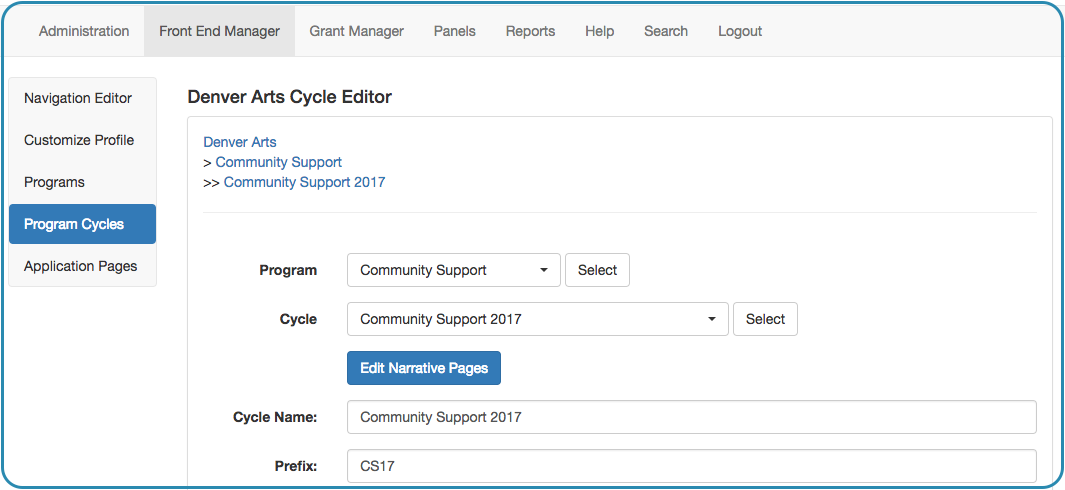Go to Programs in the sidebar
Viewport: 1065px width, 490px height.
82,183
